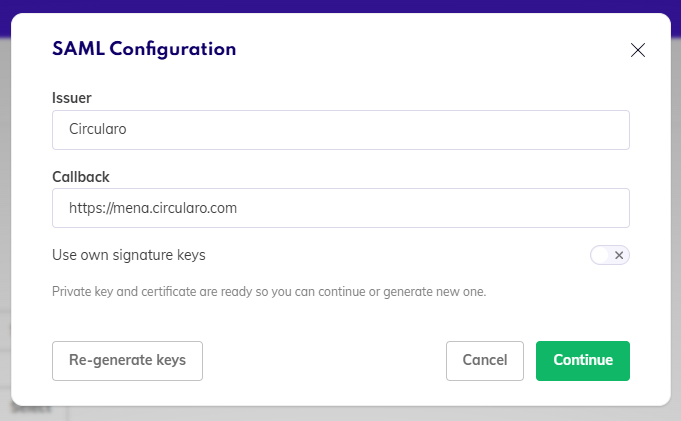Screen dimensions: 681x421
Task: Click the green Continue button
Action: (583, 361)
